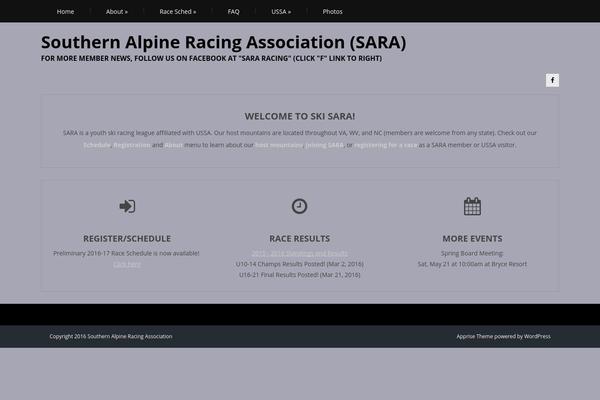600x400 pixels.
Task: Open the "registering for a race" link
Action: point(385,145)
